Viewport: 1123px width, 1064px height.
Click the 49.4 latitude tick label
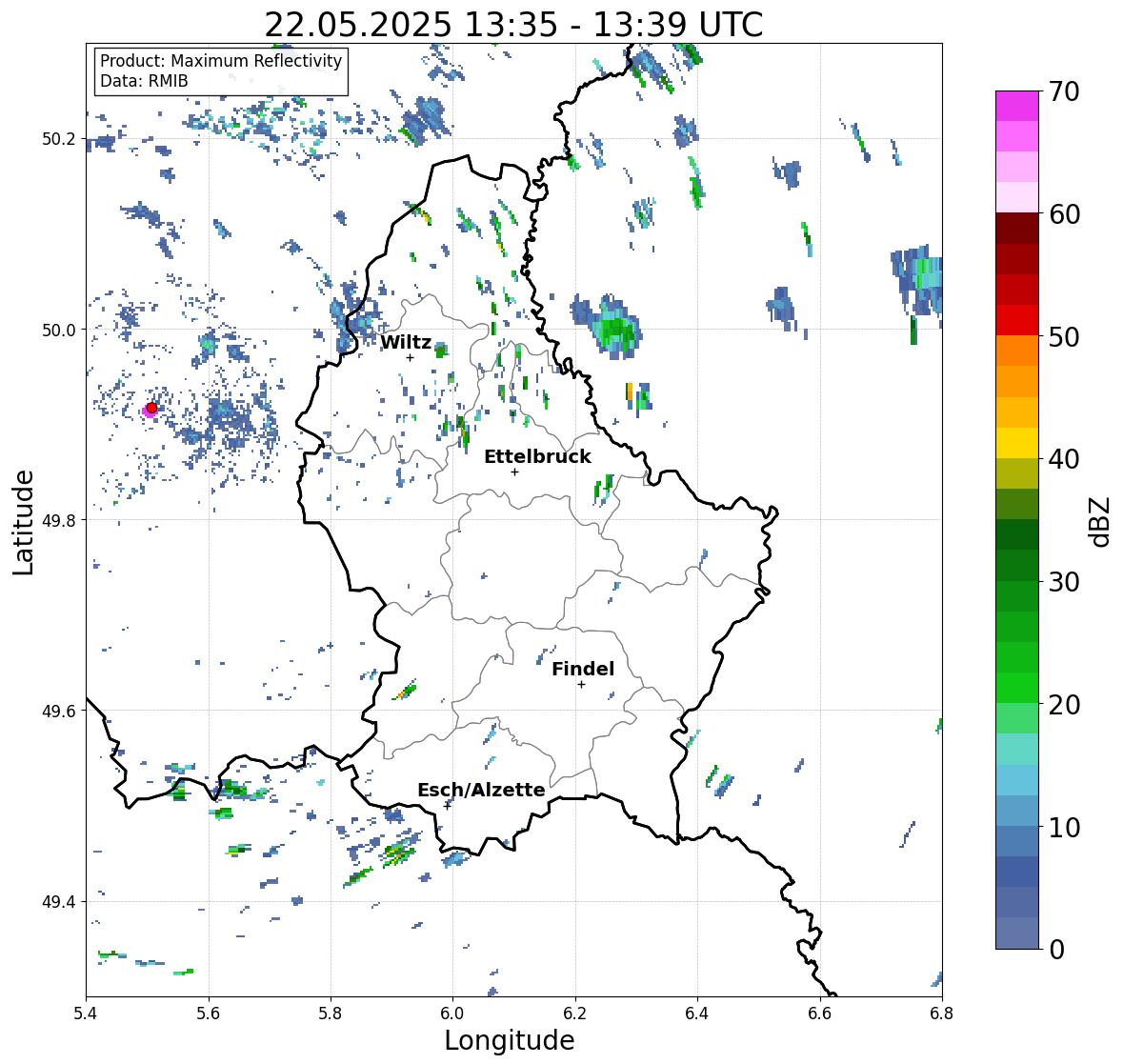(x=59, y=901)
